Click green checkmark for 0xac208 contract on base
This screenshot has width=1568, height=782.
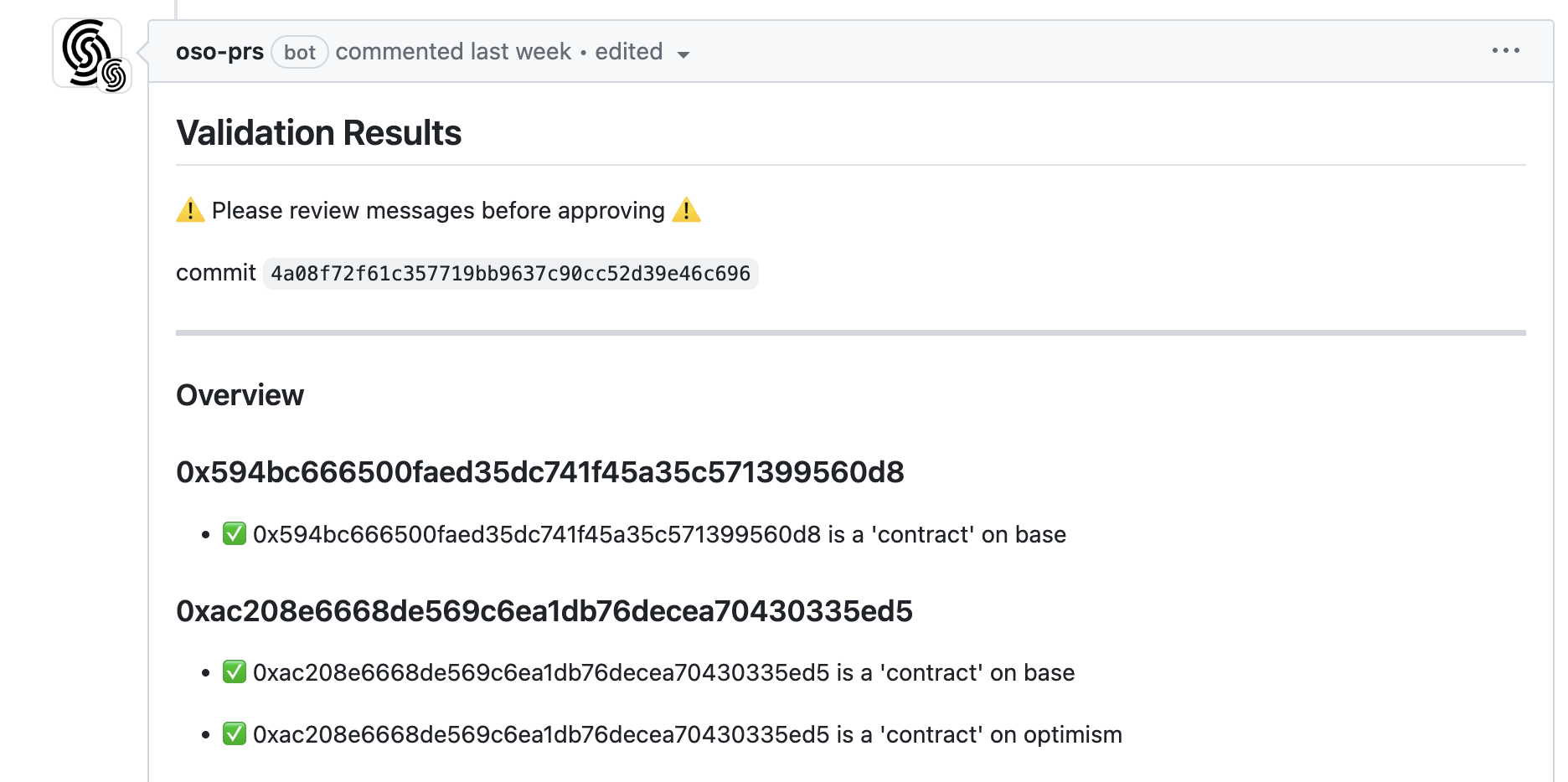[x=235, y=672]
